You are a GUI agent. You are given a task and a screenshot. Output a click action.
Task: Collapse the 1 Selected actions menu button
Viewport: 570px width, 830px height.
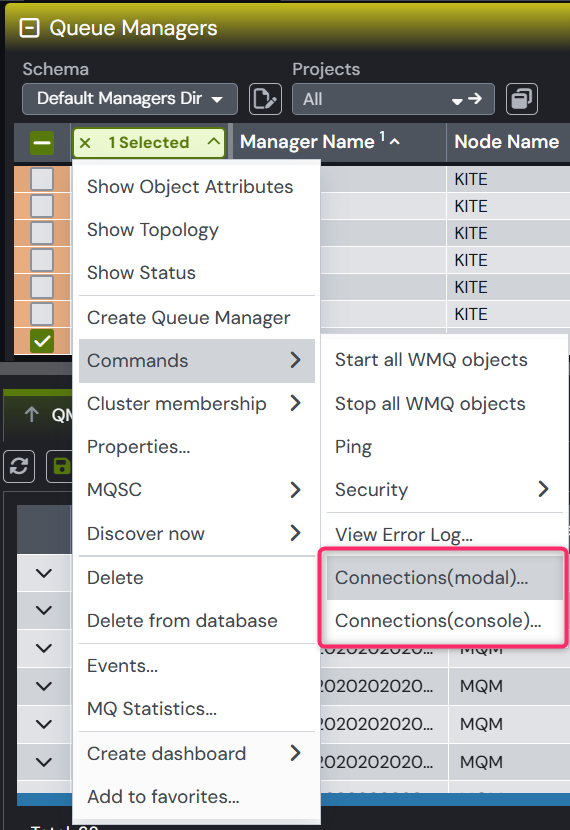214,142
